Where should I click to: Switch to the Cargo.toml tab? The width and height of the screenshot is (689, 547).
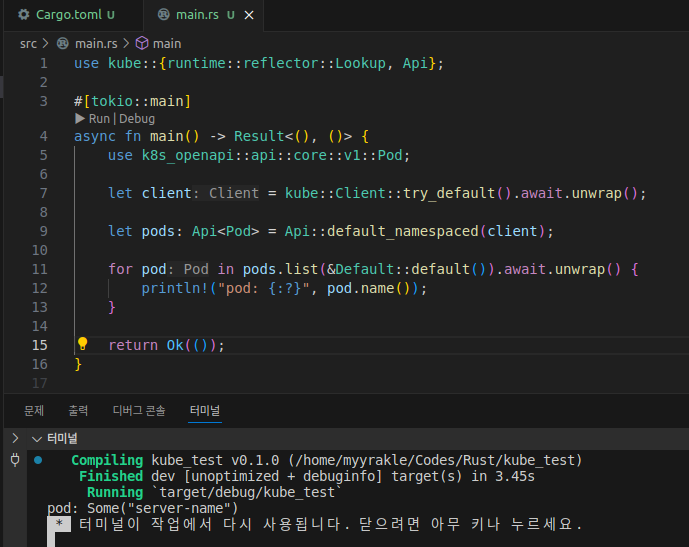(x=68, y=15)
